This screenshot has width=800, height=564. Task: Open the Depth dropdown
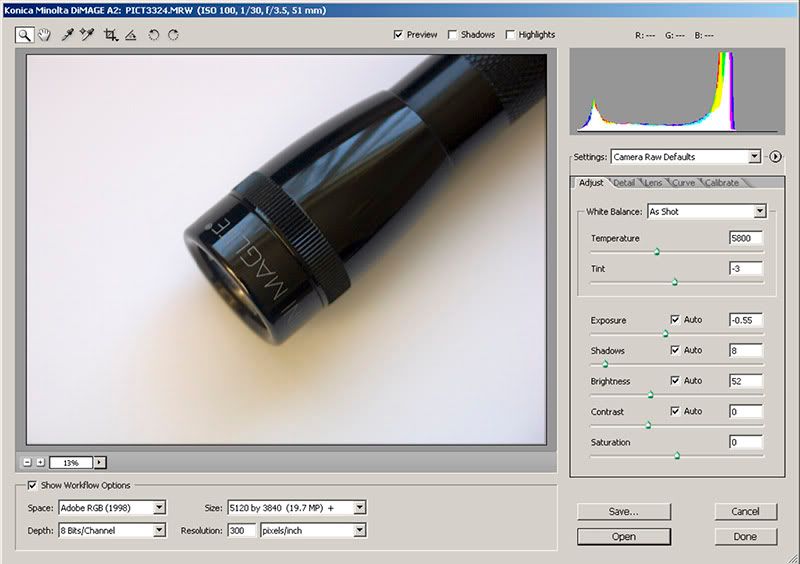coord(112,530)
